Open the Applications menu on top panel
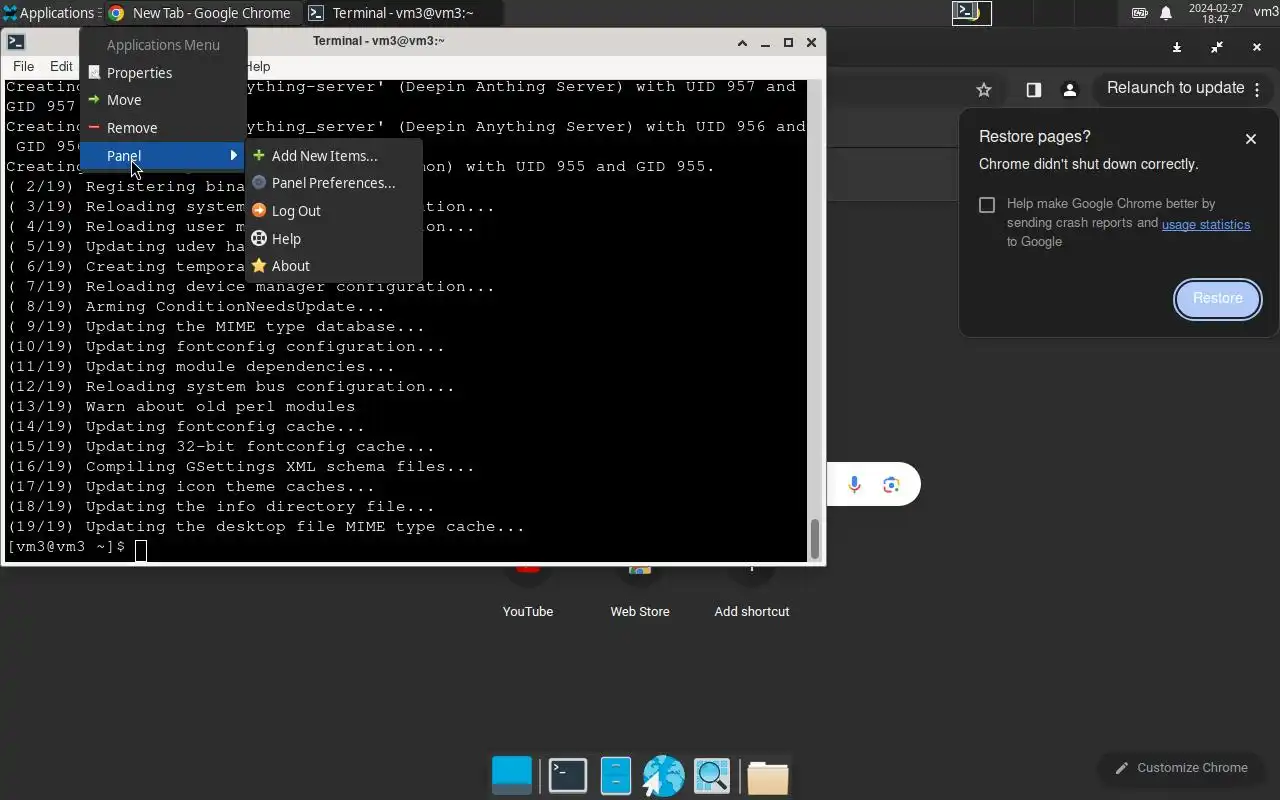1280x800 pixels. 49,13
